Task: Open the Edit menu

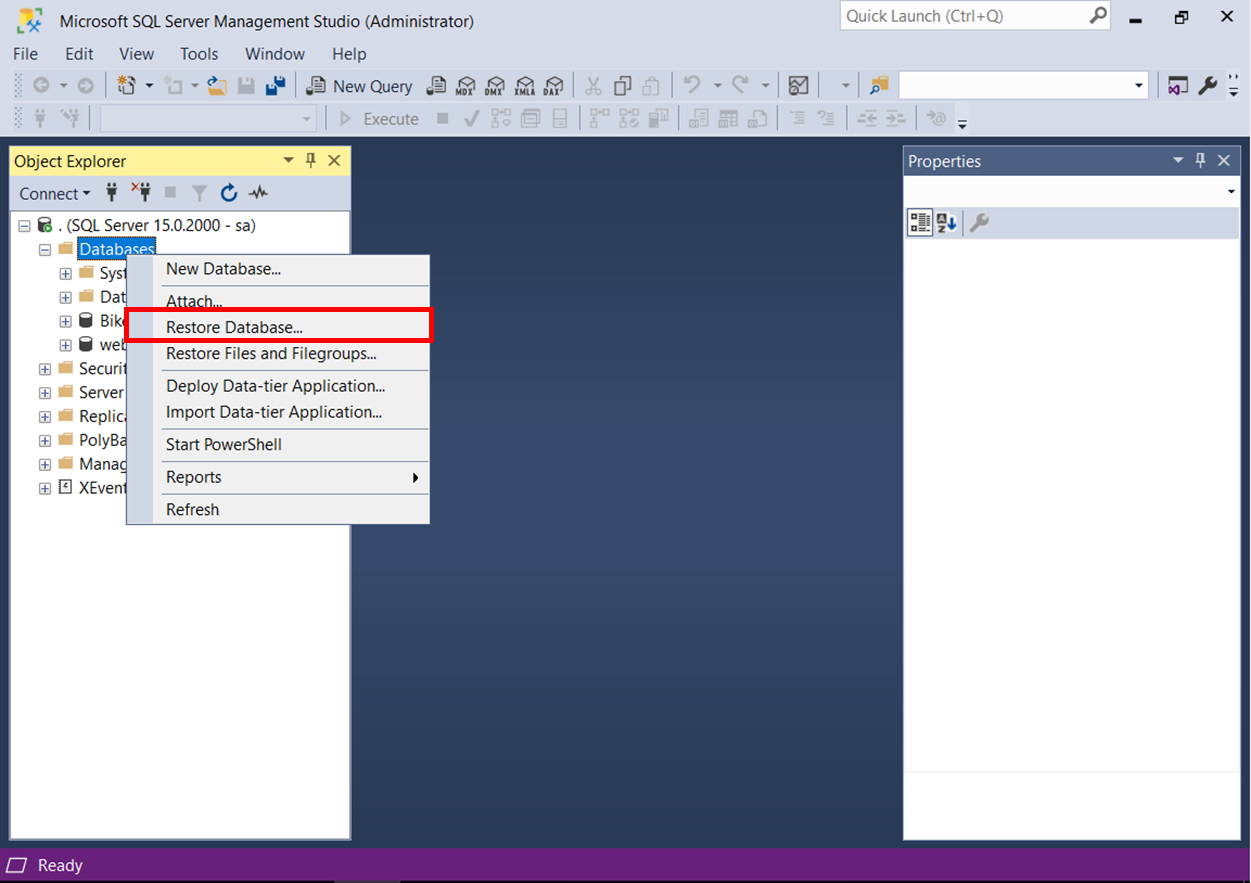Action: pyautogui.click(x=79, y=54)
